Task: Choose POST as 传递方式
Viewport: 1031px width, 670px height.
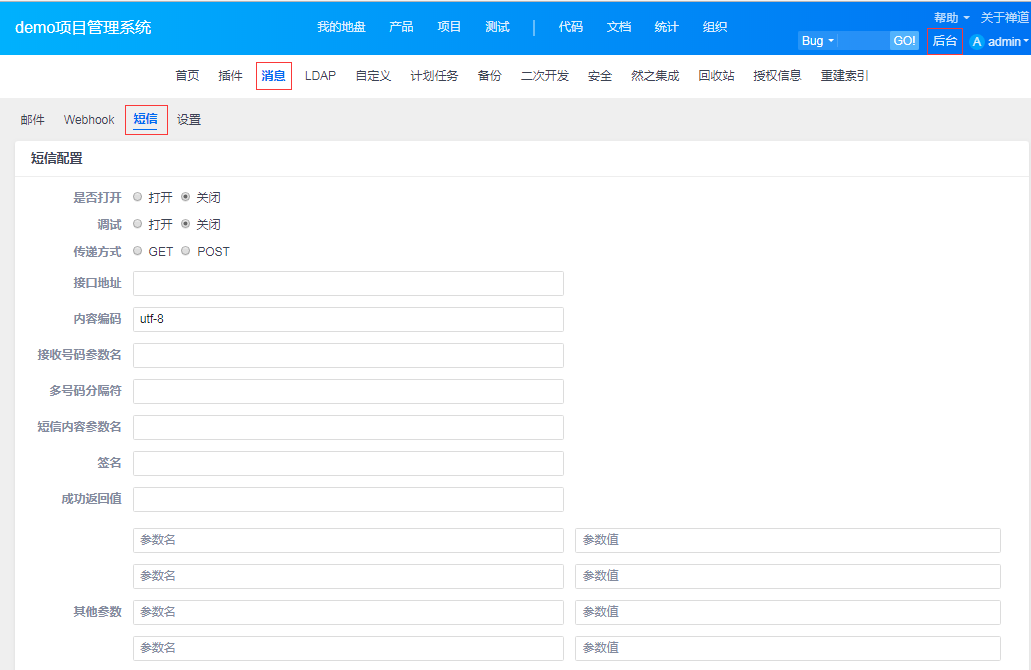Action: click(186, 251)
